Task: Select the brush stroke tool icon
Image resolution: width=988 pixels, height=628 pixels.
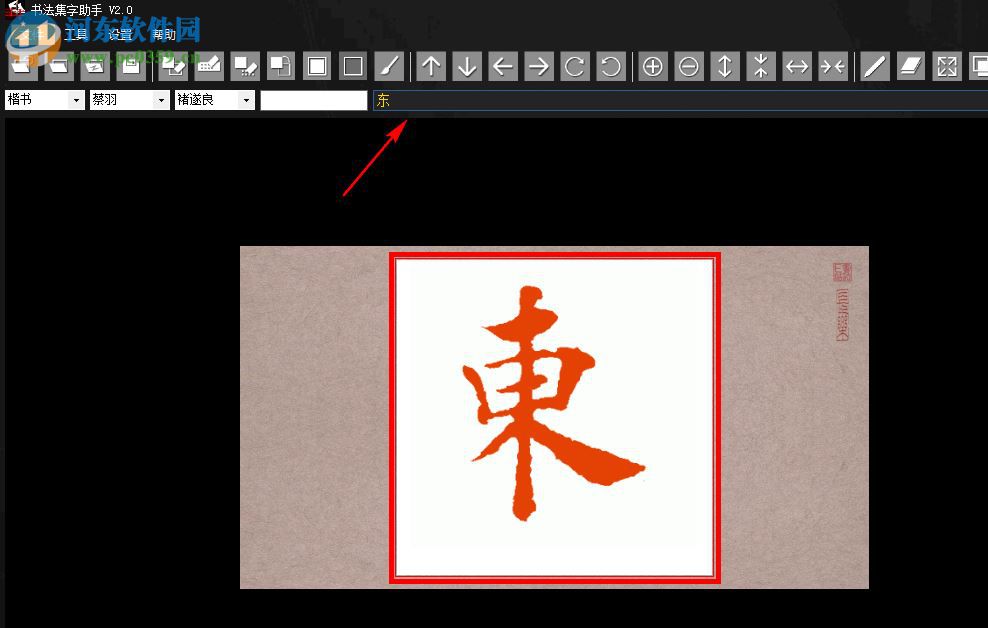Action: click(389, 66)
